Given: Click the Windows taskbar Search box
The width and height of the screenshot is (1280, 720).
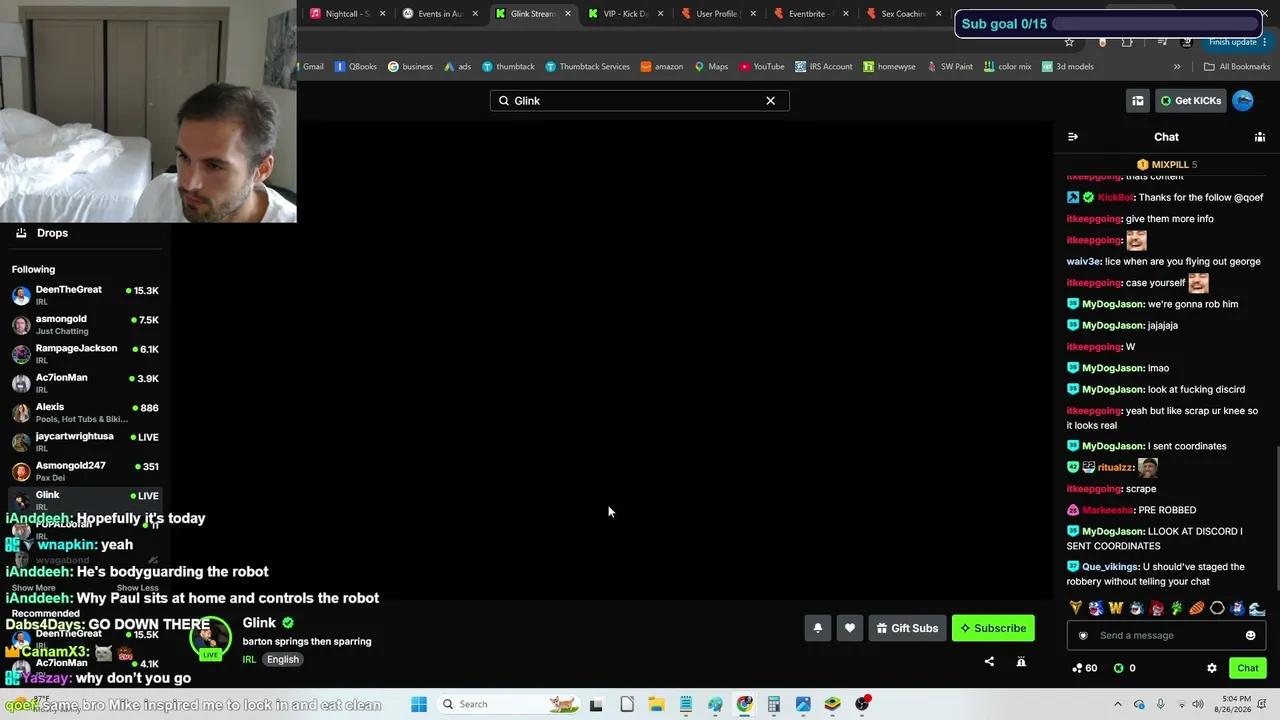Looking at the screenshot, I should coord(510,704).
